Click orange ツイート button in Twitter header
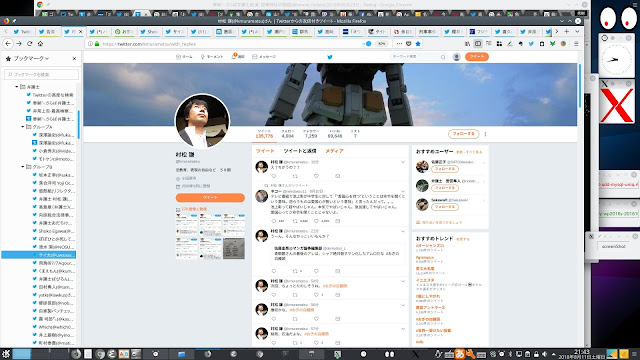 (x=477, y=57)
